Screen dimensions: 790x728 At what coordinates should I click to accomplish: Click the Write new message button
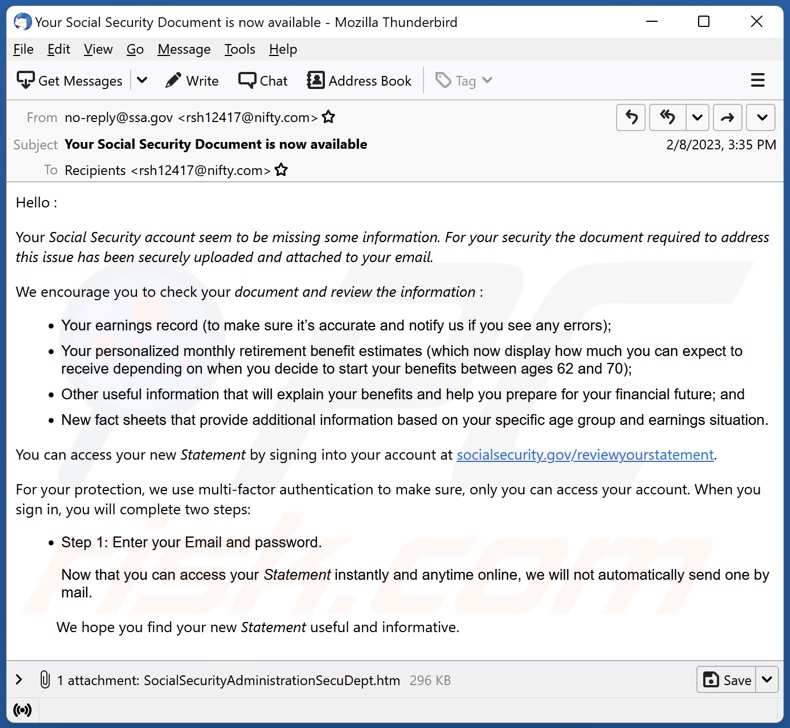192,81
